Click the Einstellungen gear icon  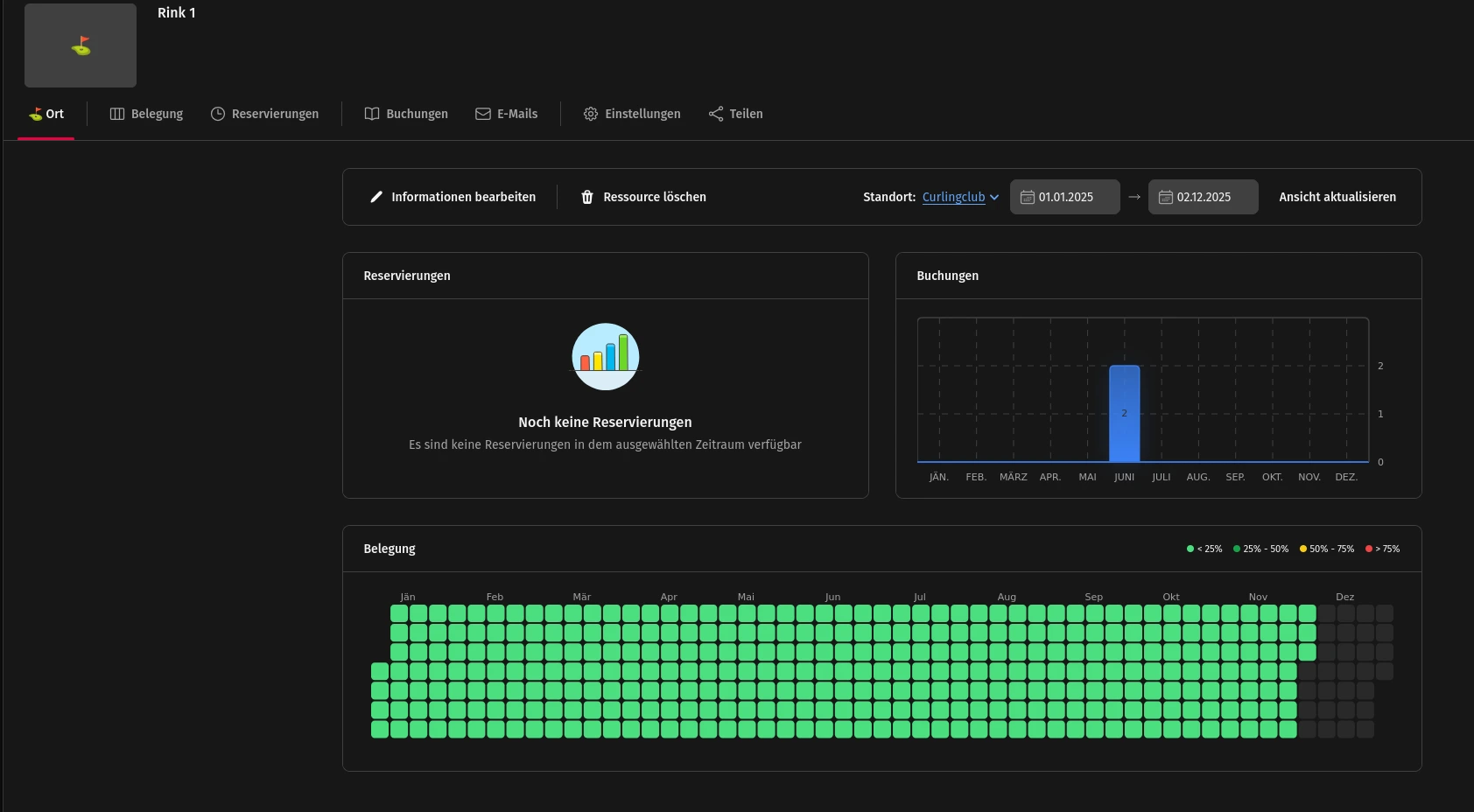pos(591,114)
